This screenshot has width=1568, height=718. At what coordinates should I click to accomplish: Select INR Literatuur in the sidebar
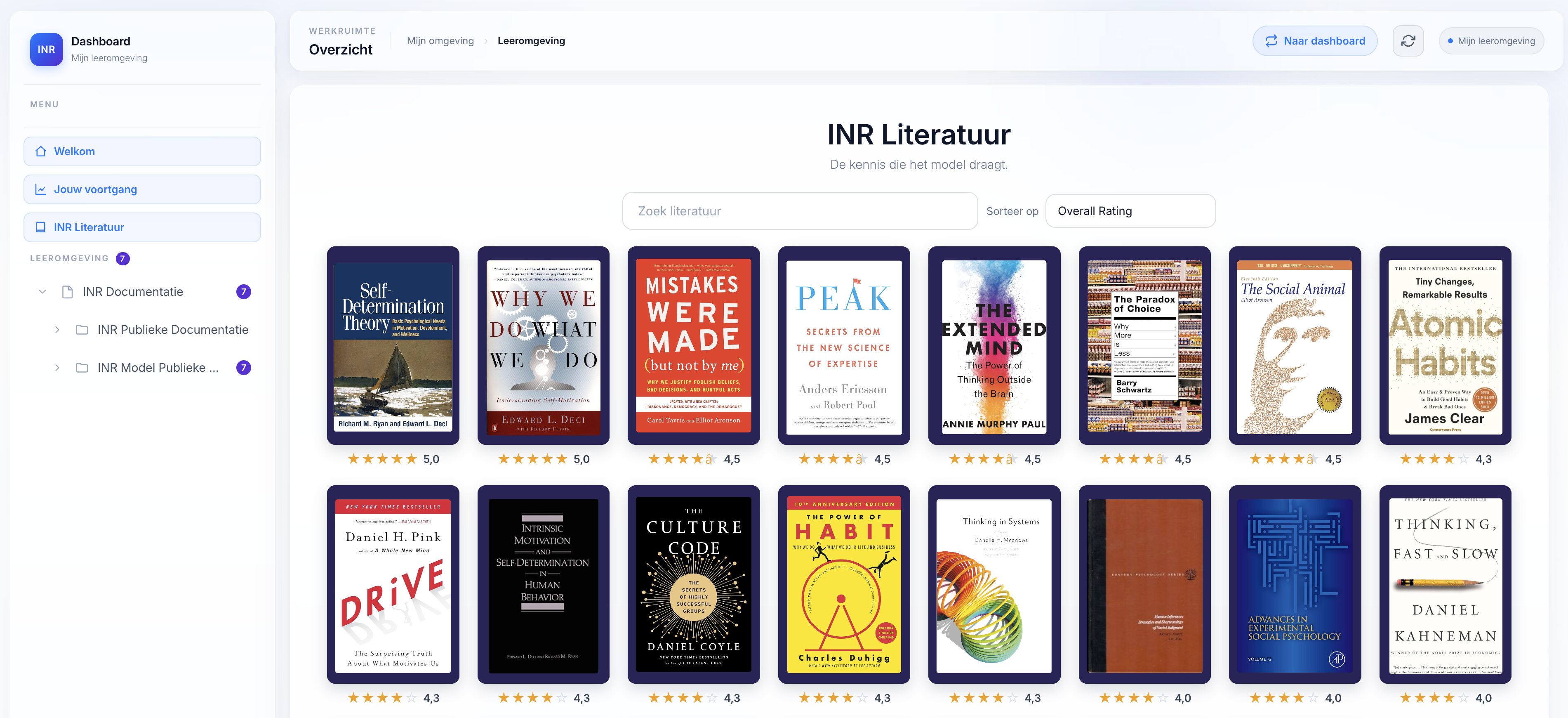coord(142,227)
